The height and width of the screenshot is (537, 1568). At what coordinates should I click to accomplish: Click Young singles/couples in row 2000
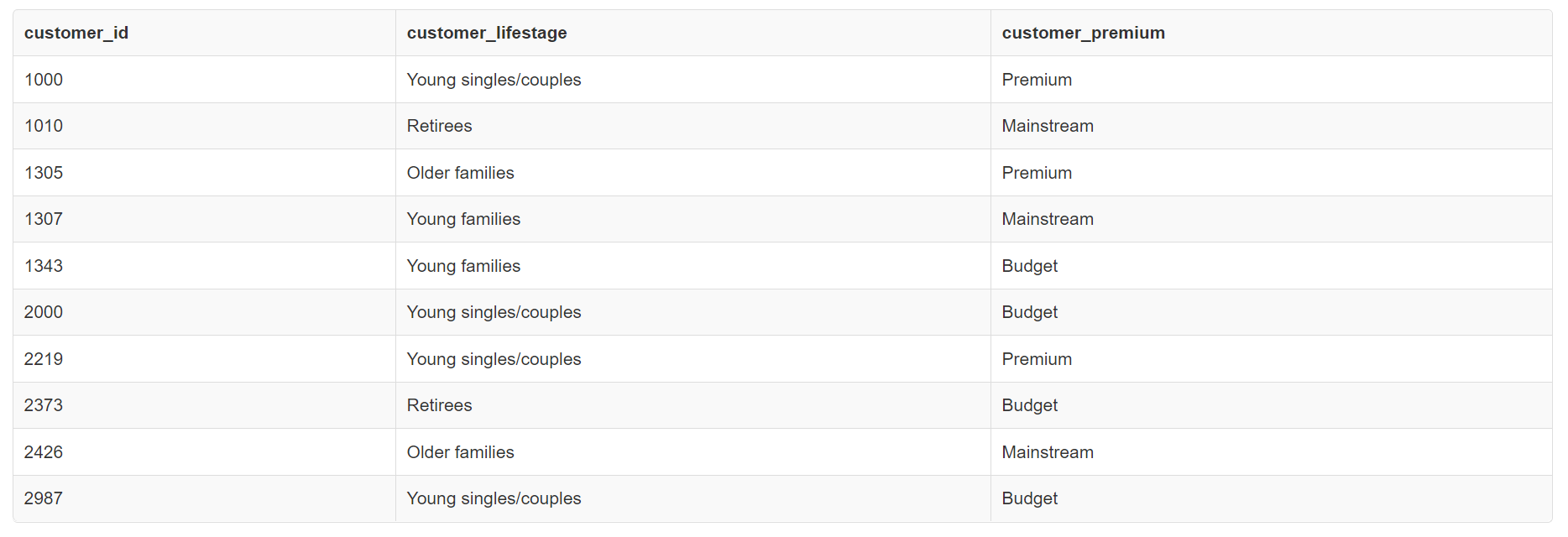(x=494, y=312)
